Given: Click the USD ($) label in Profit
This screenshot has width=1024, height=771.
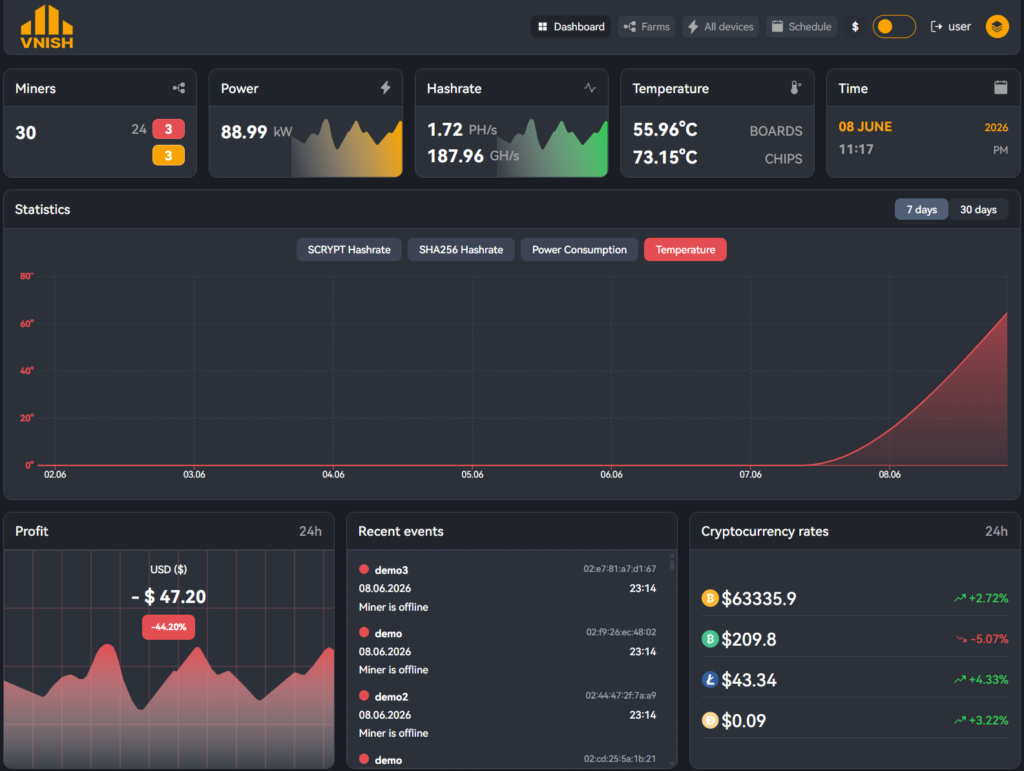Looking at the screenshot, I should [x=168, y=569].
